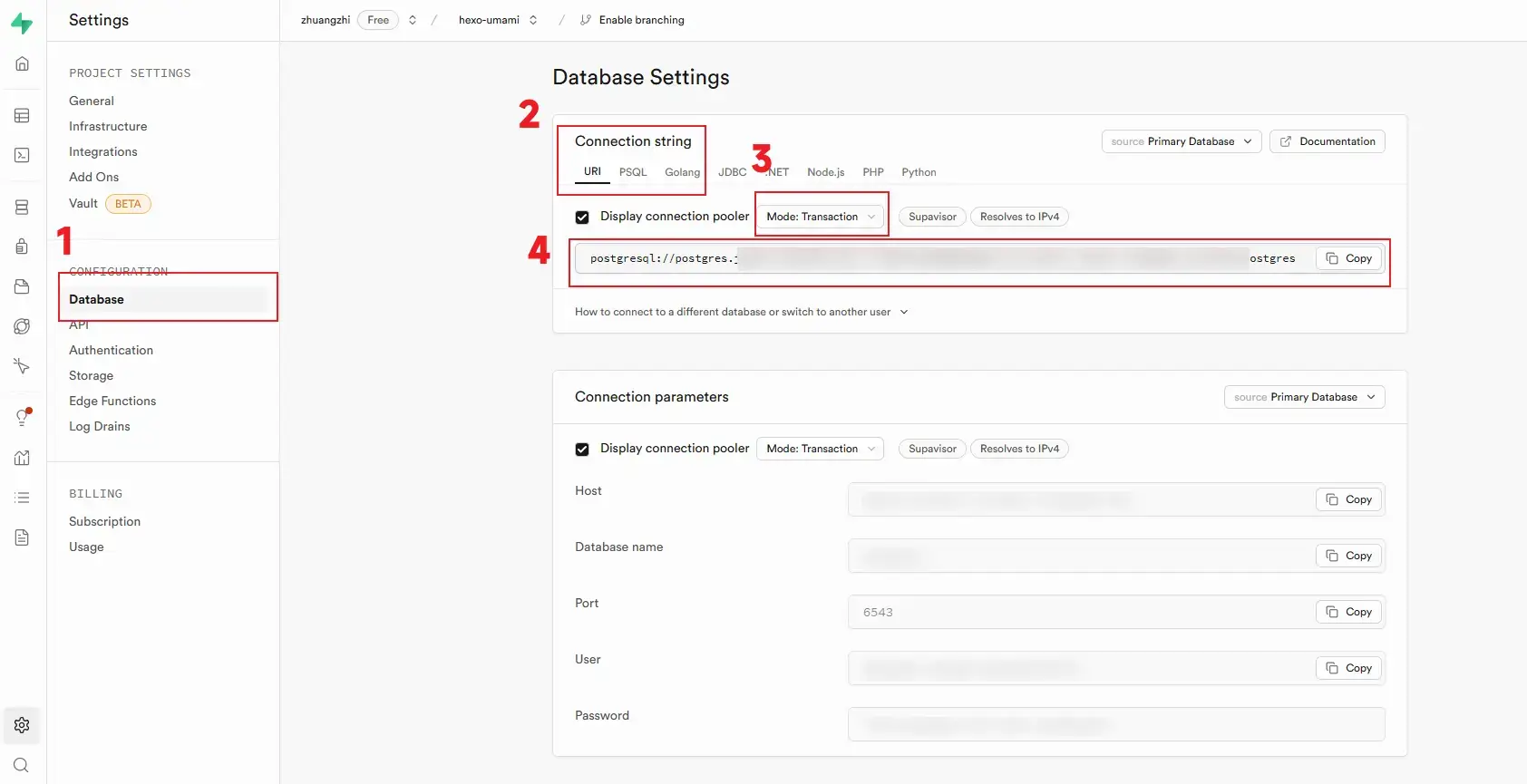Open the Edge Functions sidebar icon
Viewport: 1527px width, 784px height.
(x=22, y=326)
